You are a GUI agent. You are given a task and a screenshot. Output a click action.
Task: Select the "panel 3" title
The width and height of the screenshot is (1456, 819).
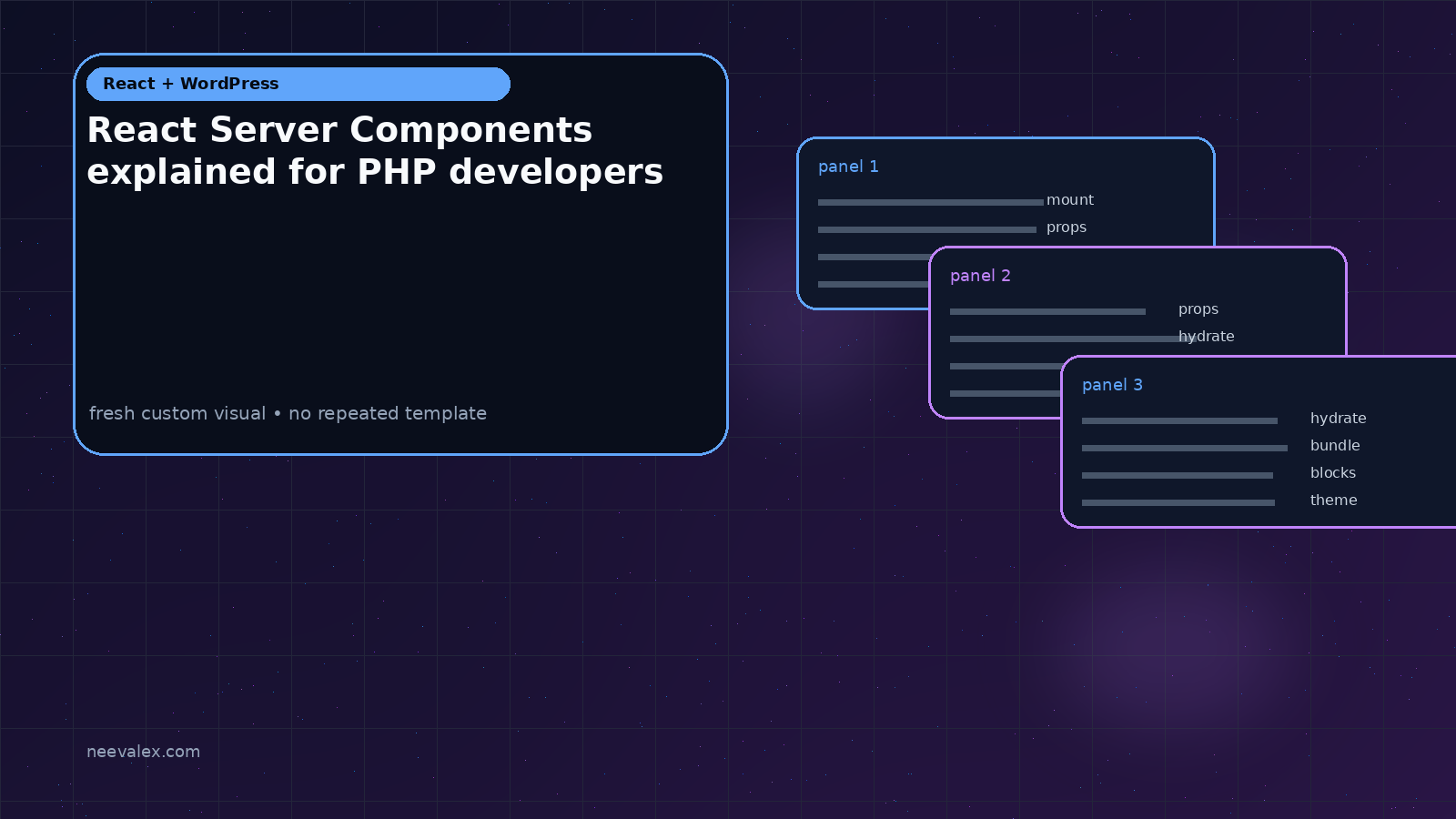coord(1112,385)
